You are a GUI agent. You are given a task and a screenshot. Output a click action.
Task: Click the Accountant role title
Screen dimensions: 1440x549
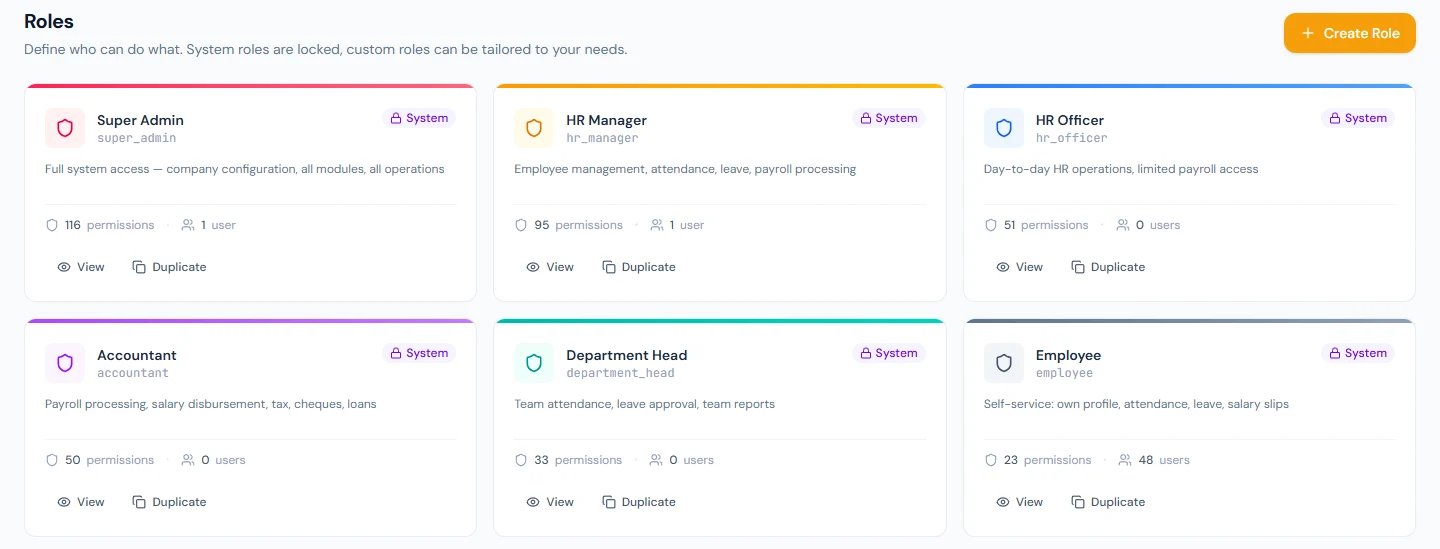point(137,355)
